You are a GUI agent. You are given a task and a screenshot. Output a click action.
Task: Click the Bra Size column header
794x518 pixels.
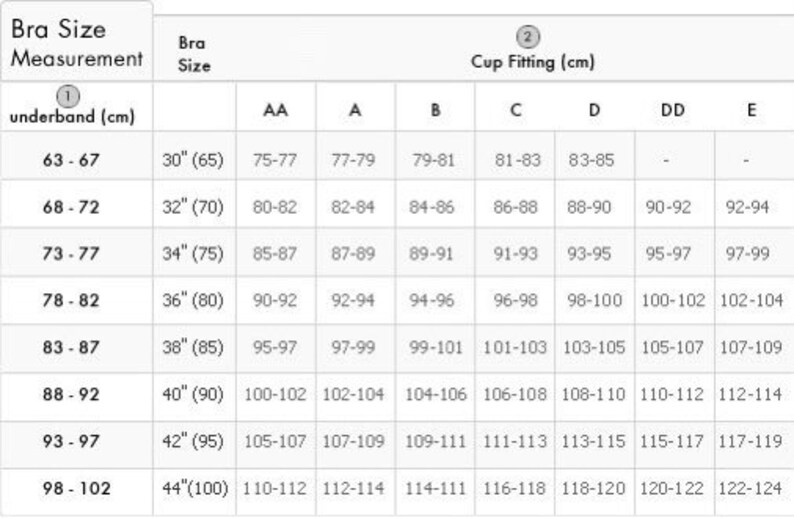(x=194, y=54)
